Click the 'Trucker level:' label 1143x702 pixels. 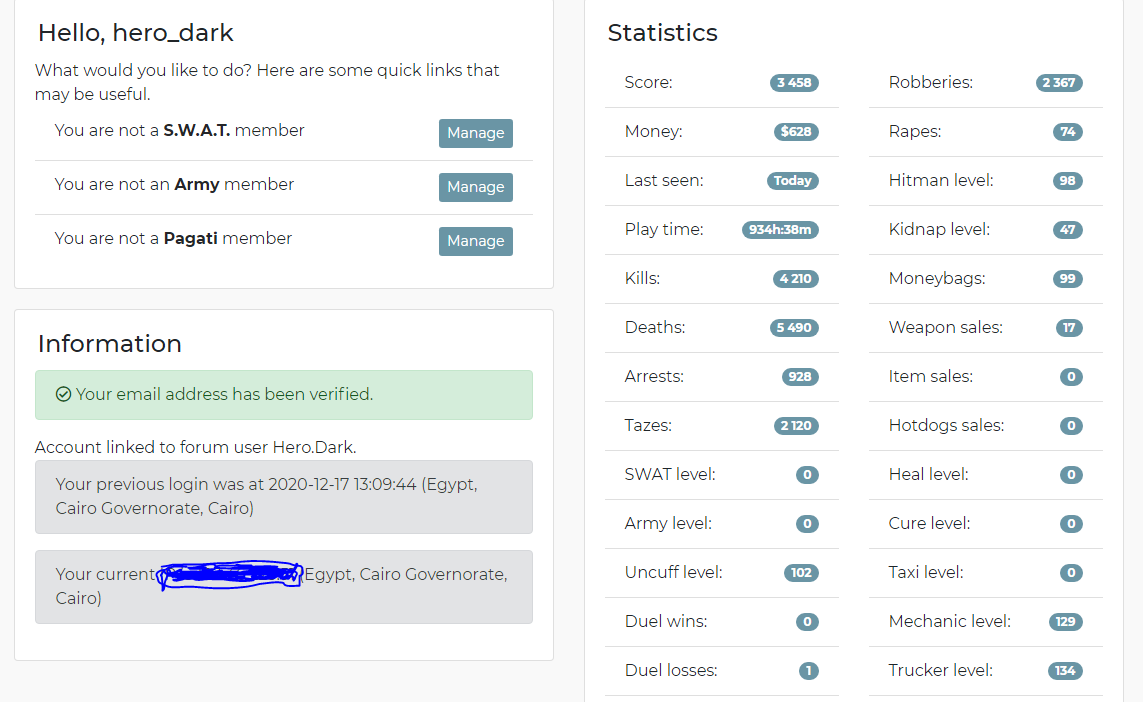point(940,670)
